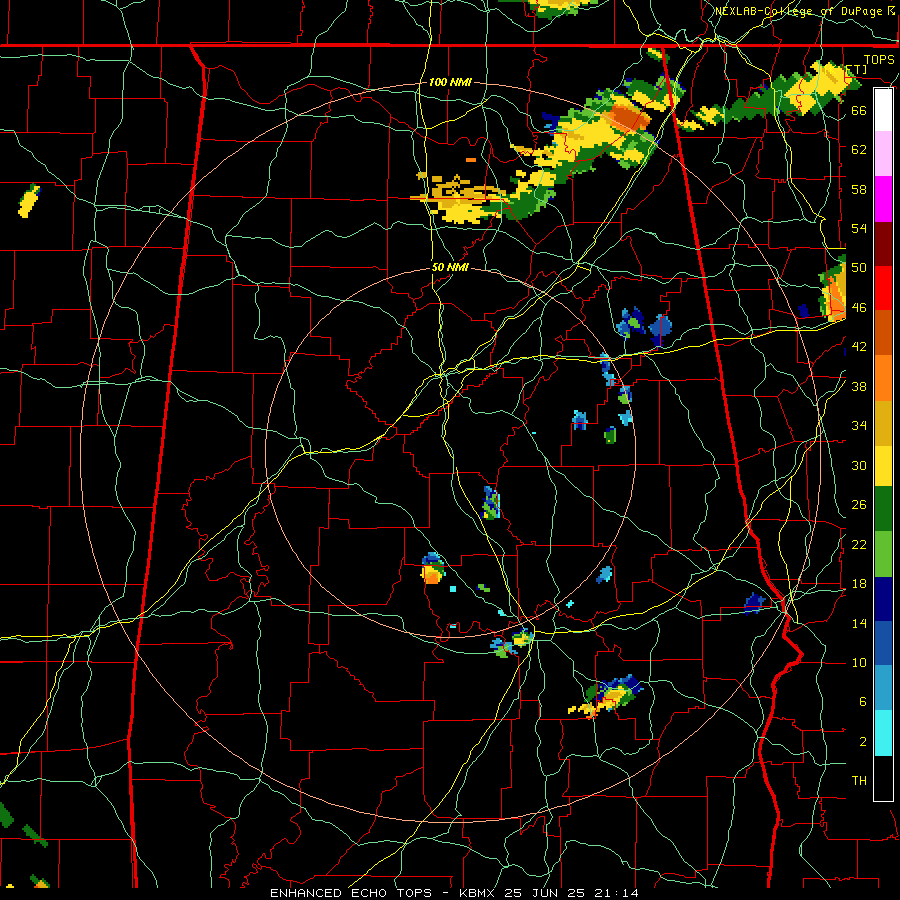Screen dimensions: 900x900
Task: Click the dark orange legend swatch
Action: click(x=883, y=333)
